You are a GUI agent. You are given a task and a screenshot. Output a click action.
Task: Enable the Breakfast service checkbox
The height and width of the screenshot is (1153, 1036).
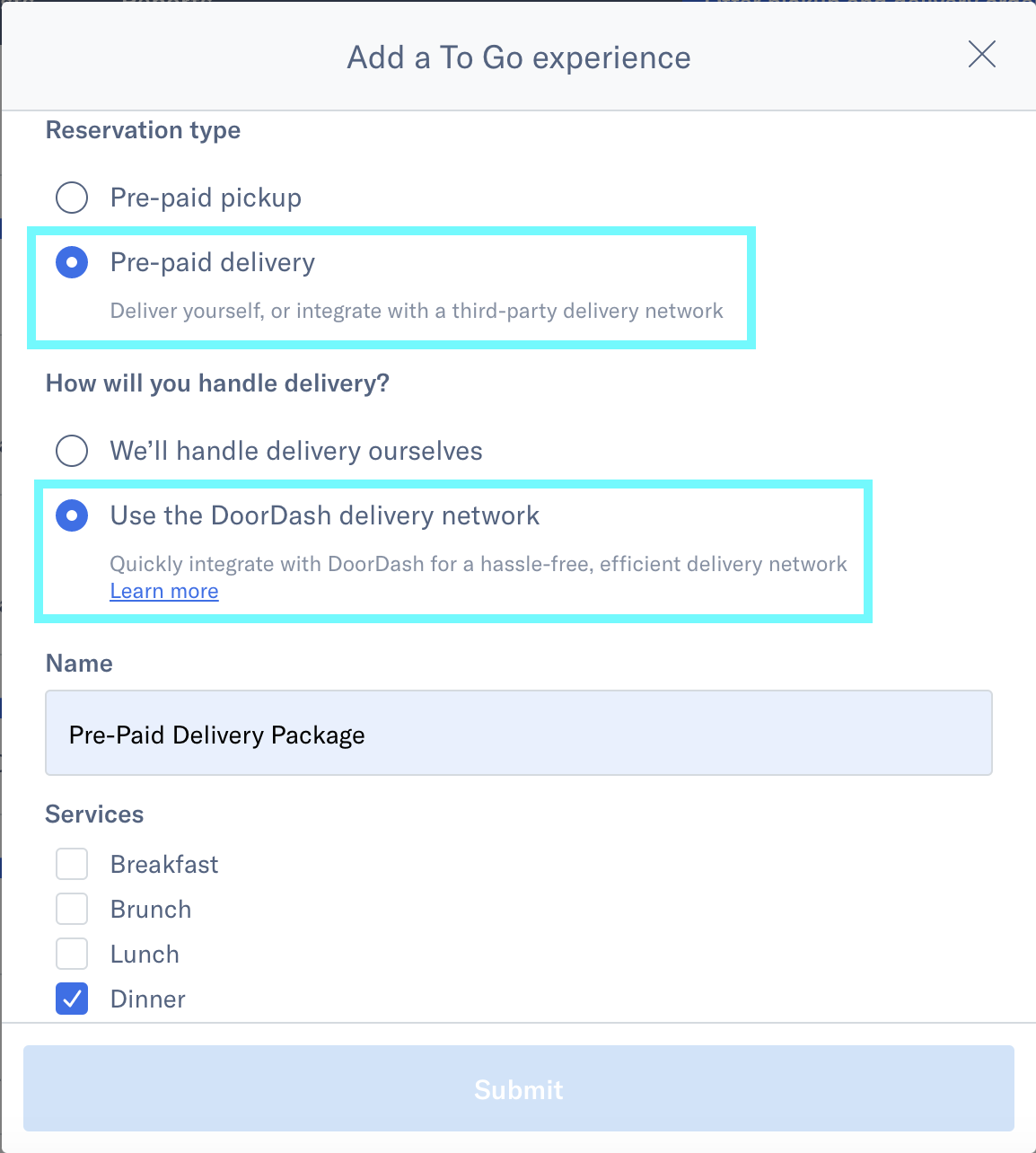72,864
